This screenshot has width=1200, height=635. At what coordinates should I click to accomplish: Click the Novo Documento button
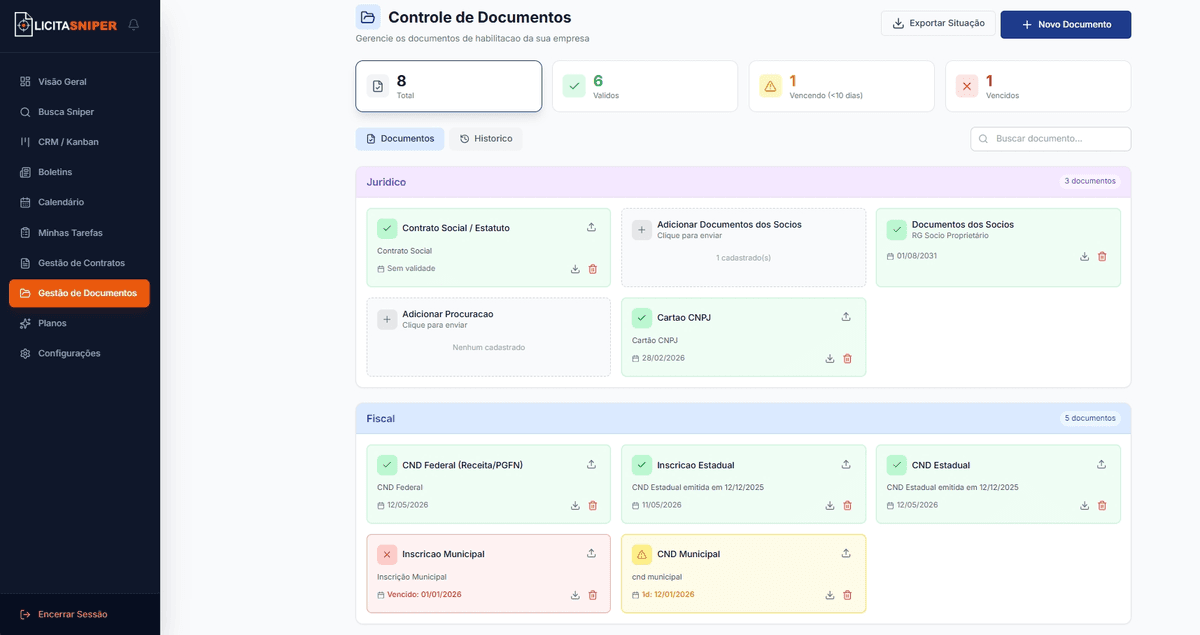[1065, 24]
